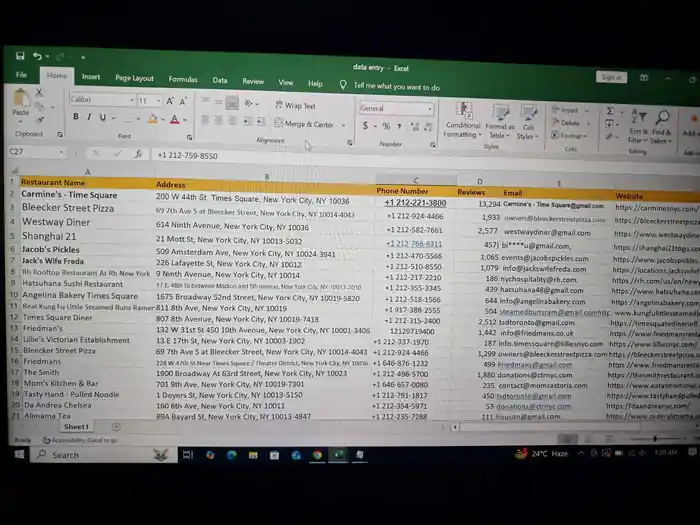Expand underline style options arrow
This screenshot has width=700, height=525.
tap(114, 118)
